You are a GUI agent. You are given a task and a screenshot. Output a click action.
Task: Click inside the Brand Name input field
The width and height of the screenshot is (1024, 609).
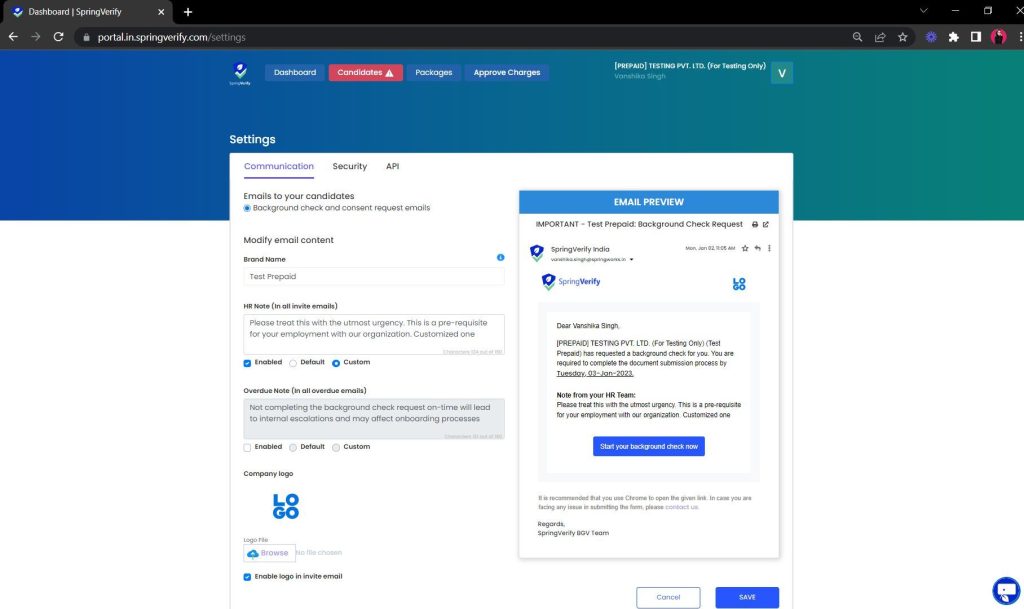pos(373,276)
